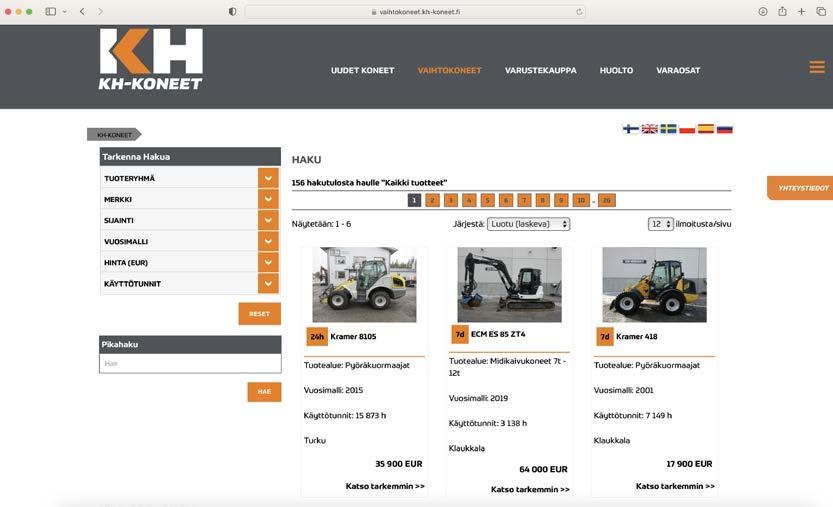Open a new tab
Viewport: 833px width, 507px height.
pyautogui.click(x=801, y=11)
